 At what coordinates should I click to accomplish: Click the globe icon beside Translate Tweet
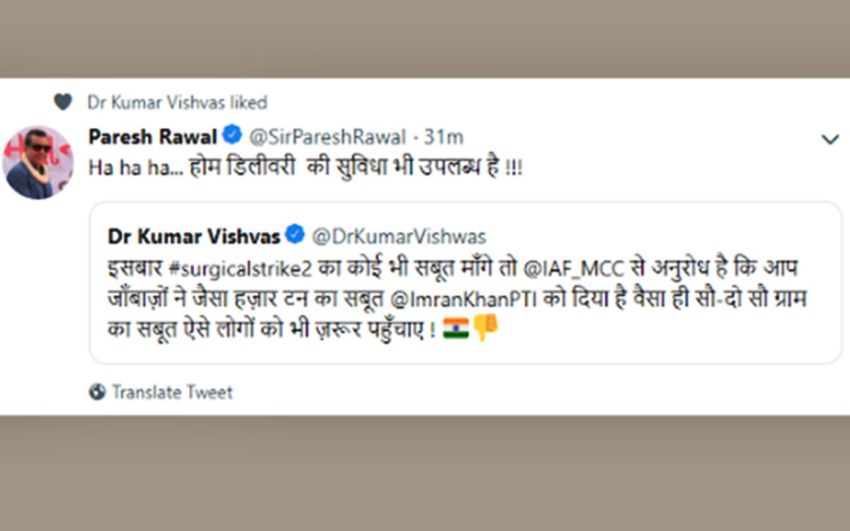pyautogui.click(x=97, y=392)
